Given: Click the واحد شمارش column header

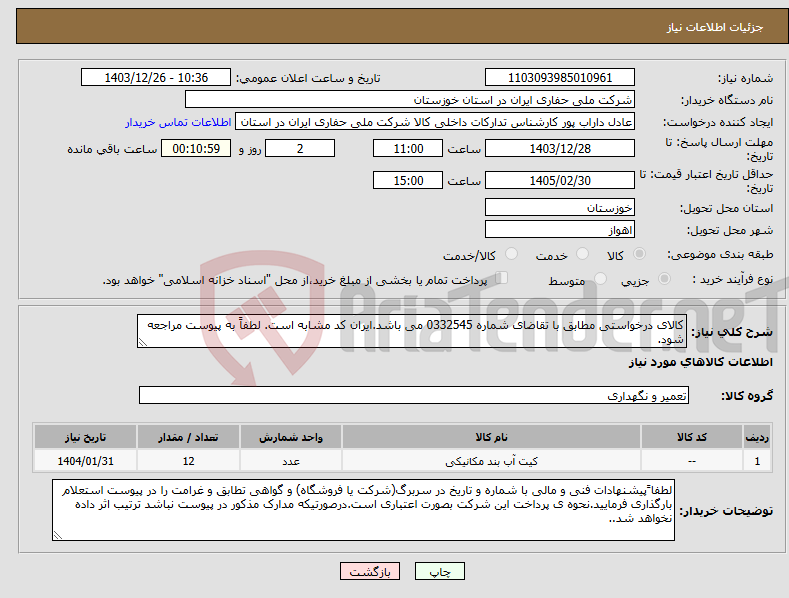Looking at the screenshot, I should [x=291, y=437].
